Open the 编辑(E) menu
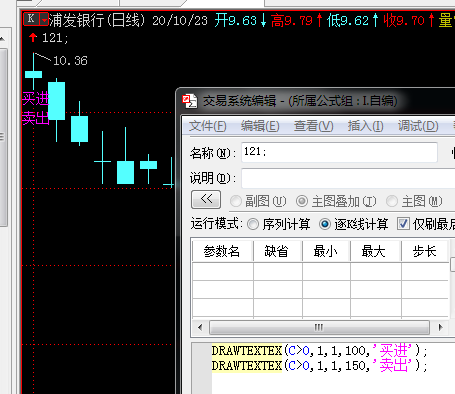The height and width of the screenshot is (394, 455). [x=260, y=126]
